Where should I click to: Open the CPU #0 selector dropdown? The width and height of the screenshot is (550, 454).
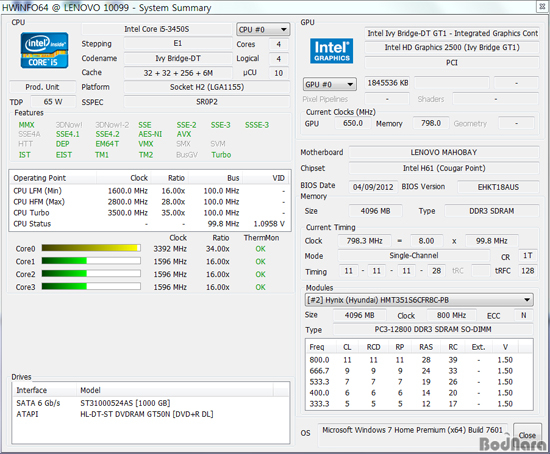tap(263, 30)
